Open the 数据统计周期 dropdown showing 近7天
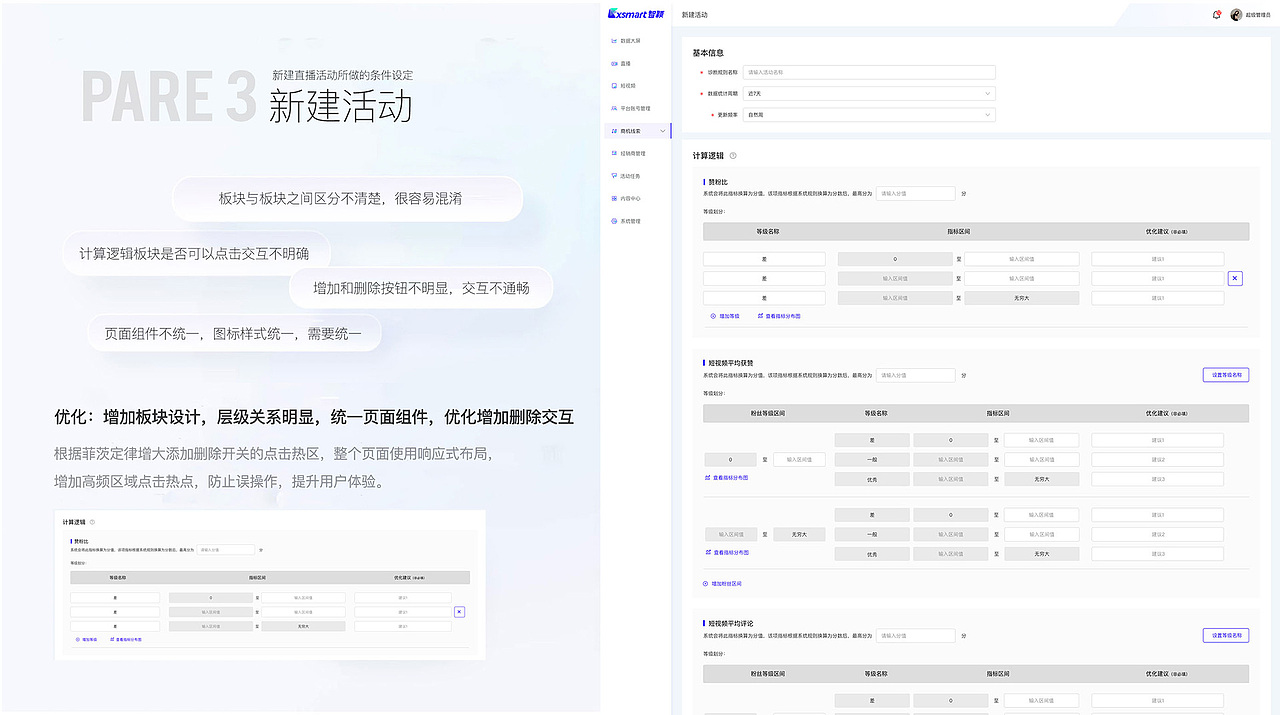The image size is (1280, 715). [869, 93]
